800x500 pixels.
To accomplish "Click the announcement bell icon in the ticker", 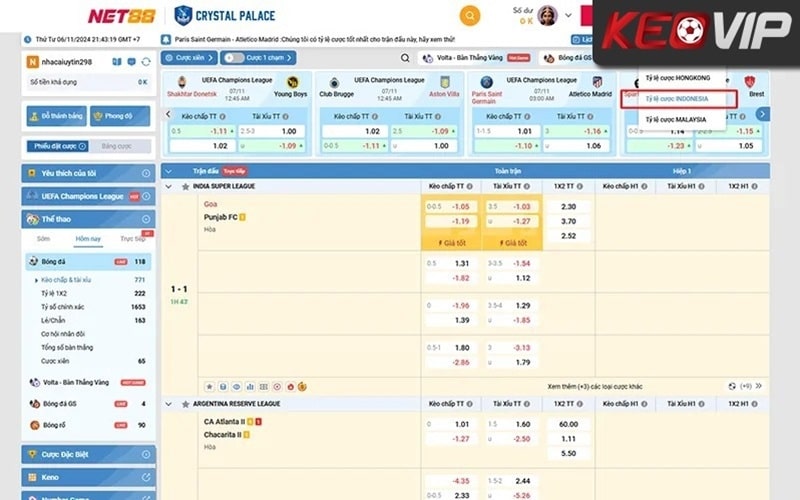I will (x=166, y=39).
